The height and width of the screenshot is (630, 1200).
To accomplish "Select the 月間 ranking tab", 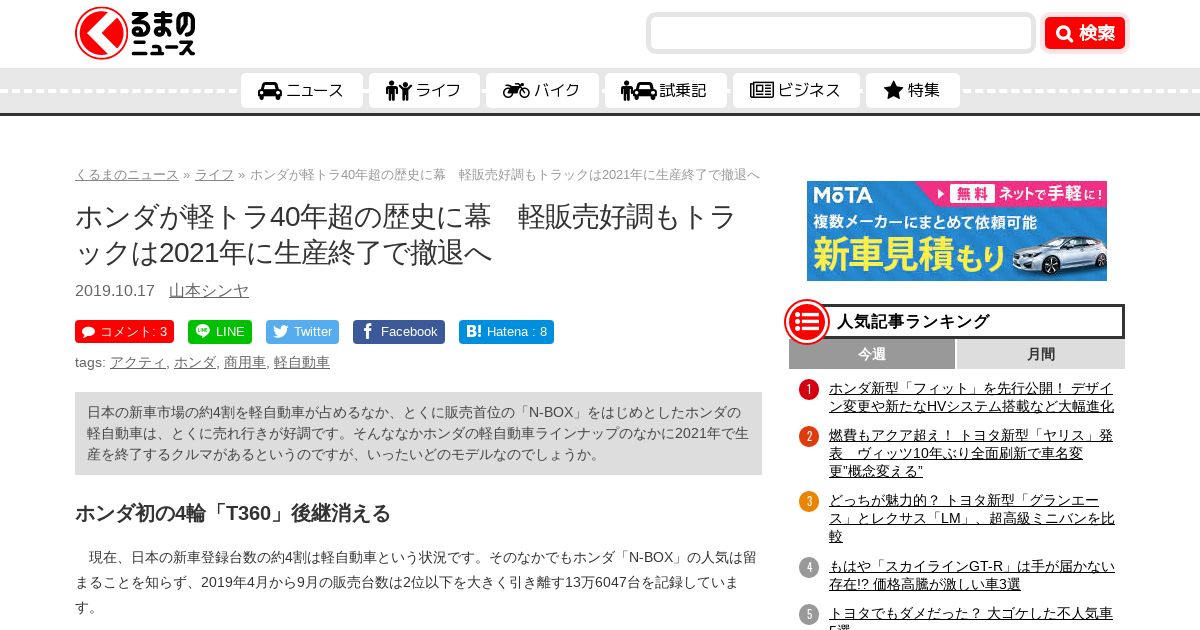I will (x=1041, y=354).
